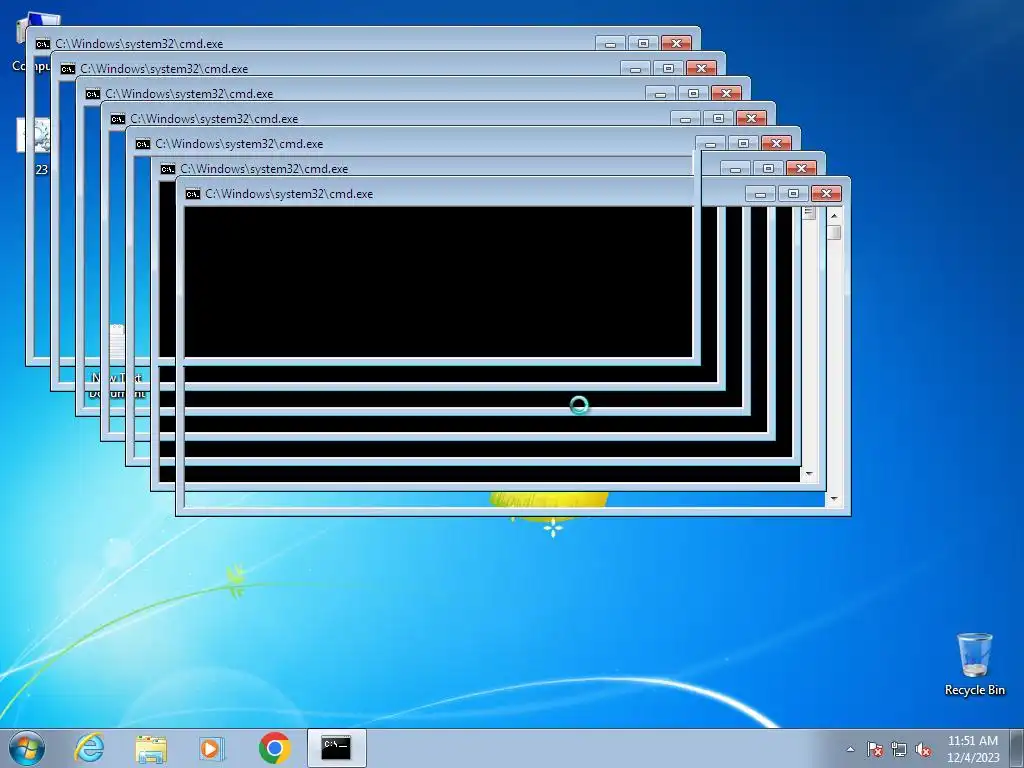
Task: Launch Windows Media Player from the taskbar
Action: click(212, 748)
